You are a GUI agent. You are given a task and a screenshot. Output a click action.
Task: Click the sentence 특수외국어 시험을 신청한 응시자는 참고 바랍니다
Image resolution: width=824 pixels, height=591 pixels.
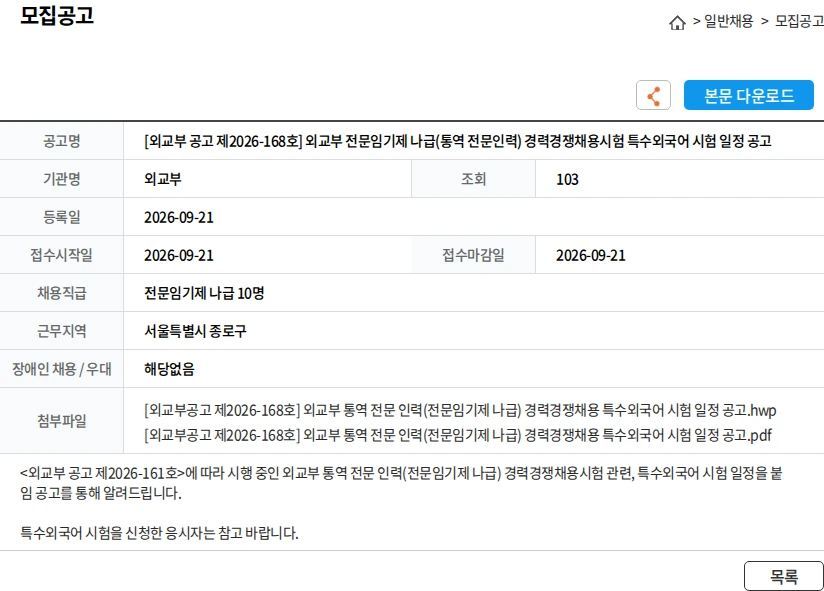[x=159, y=533]
